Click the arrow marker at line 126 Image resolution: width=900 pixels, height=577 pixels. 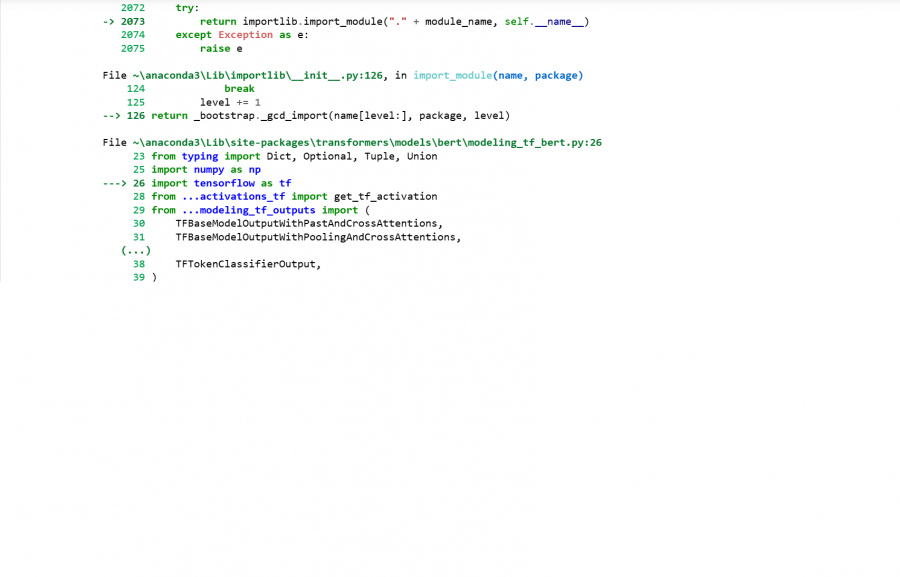pos(112,116)
